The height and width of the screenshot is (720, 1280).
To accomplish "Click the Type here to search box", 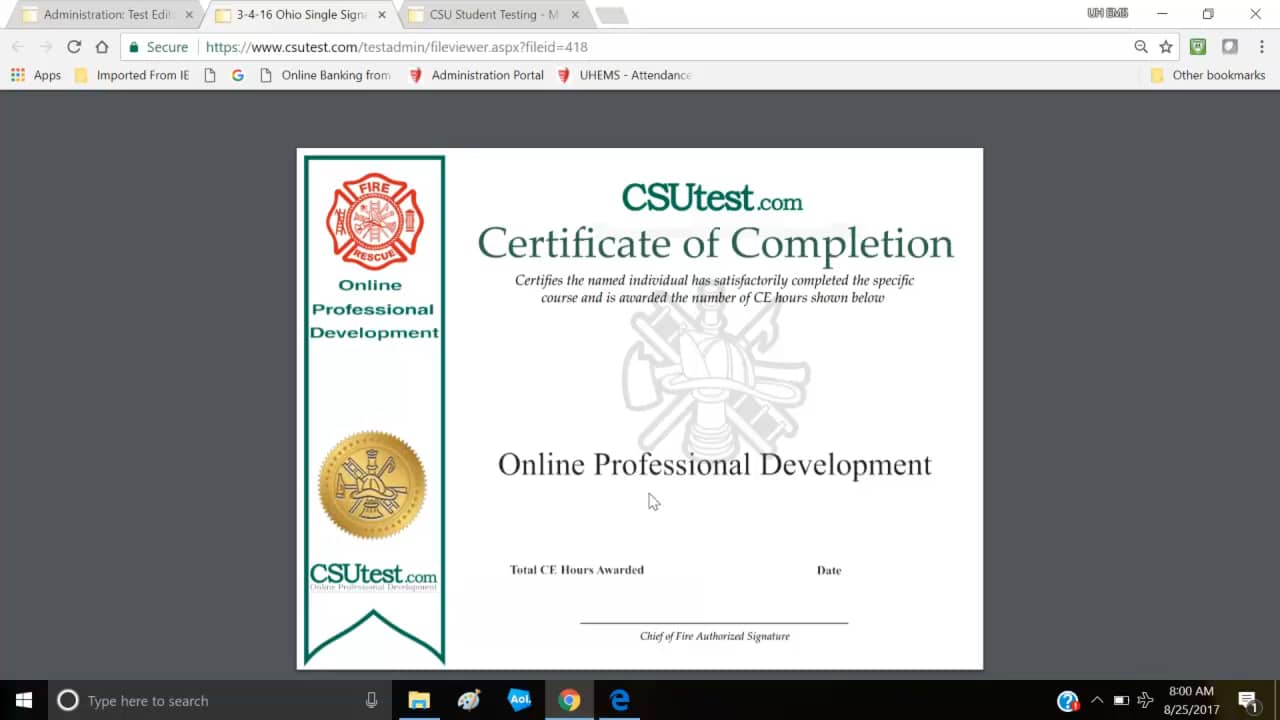I will [220, 700].
